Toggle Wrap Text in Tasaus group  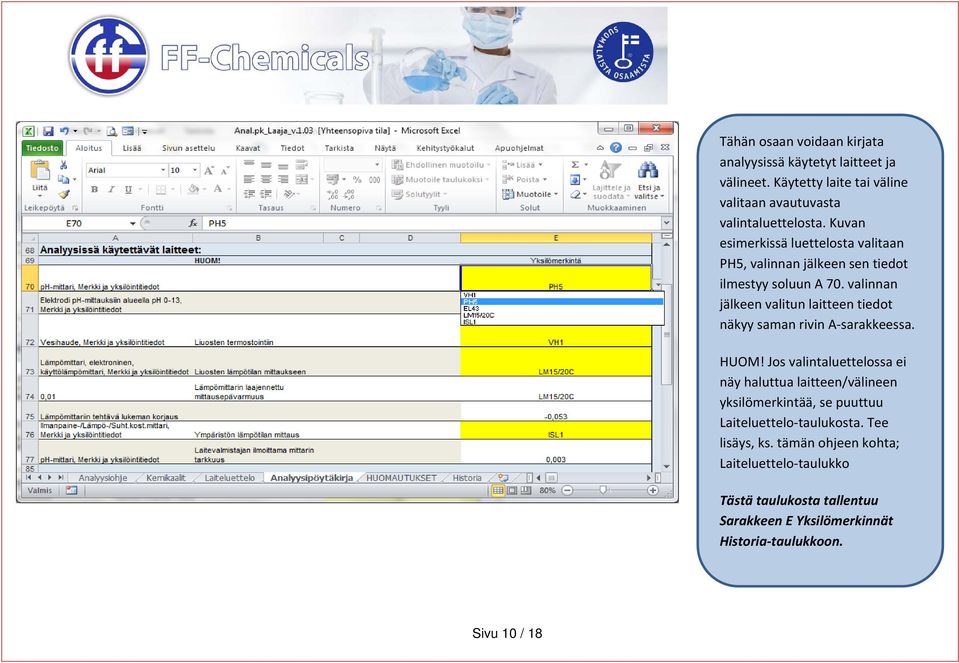(x=302, y=165)
